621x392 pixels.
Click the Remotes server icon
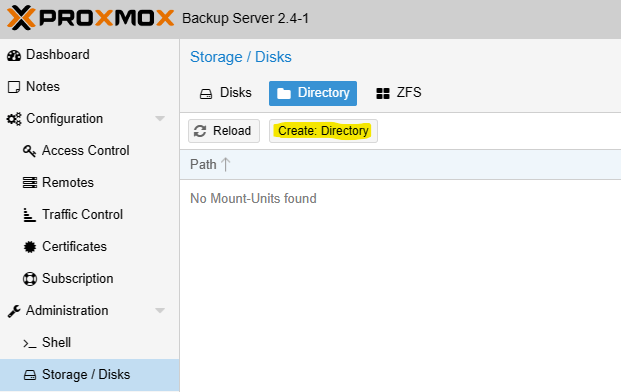click(x=30, y=183)
